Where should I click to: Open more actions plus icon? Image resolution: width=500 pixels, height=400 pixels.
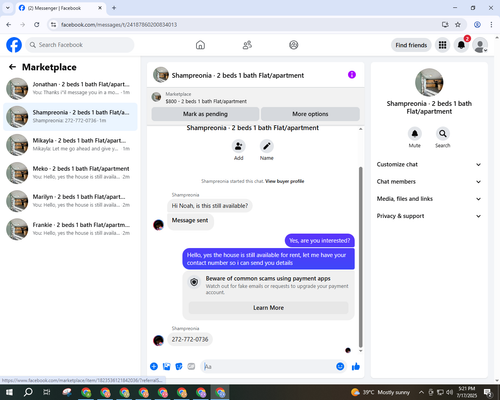[154, 367]
